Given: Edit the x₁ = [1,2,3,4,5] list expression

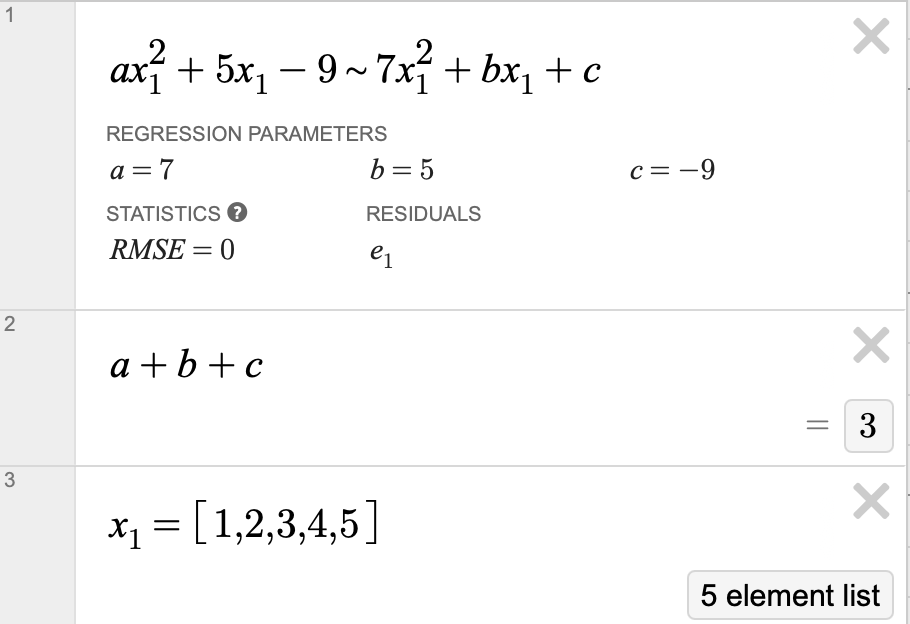Looking at the screenshot, I should click(244, 524).
